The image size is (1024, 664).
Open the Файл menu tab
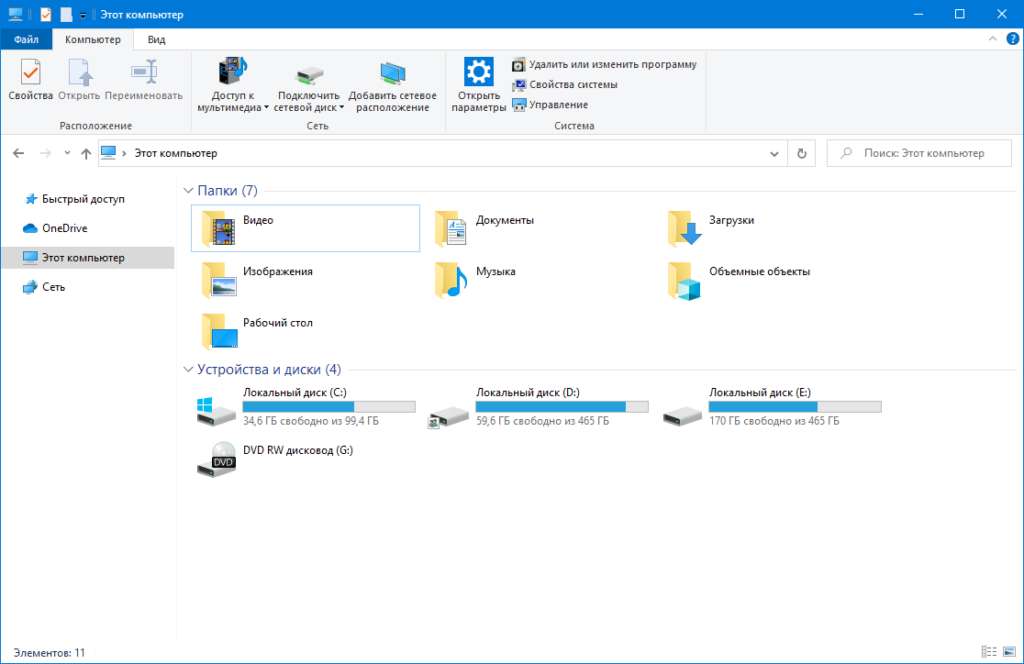(x=27, y=39)
